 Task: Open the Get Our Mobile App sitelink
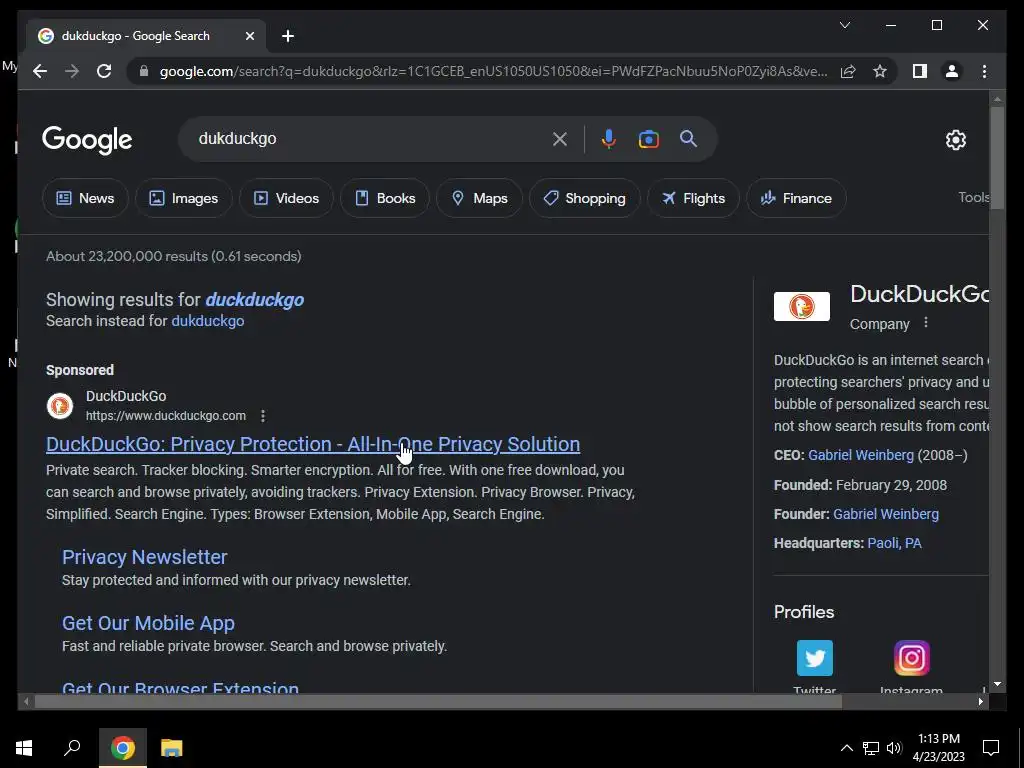tap(148, 623)
